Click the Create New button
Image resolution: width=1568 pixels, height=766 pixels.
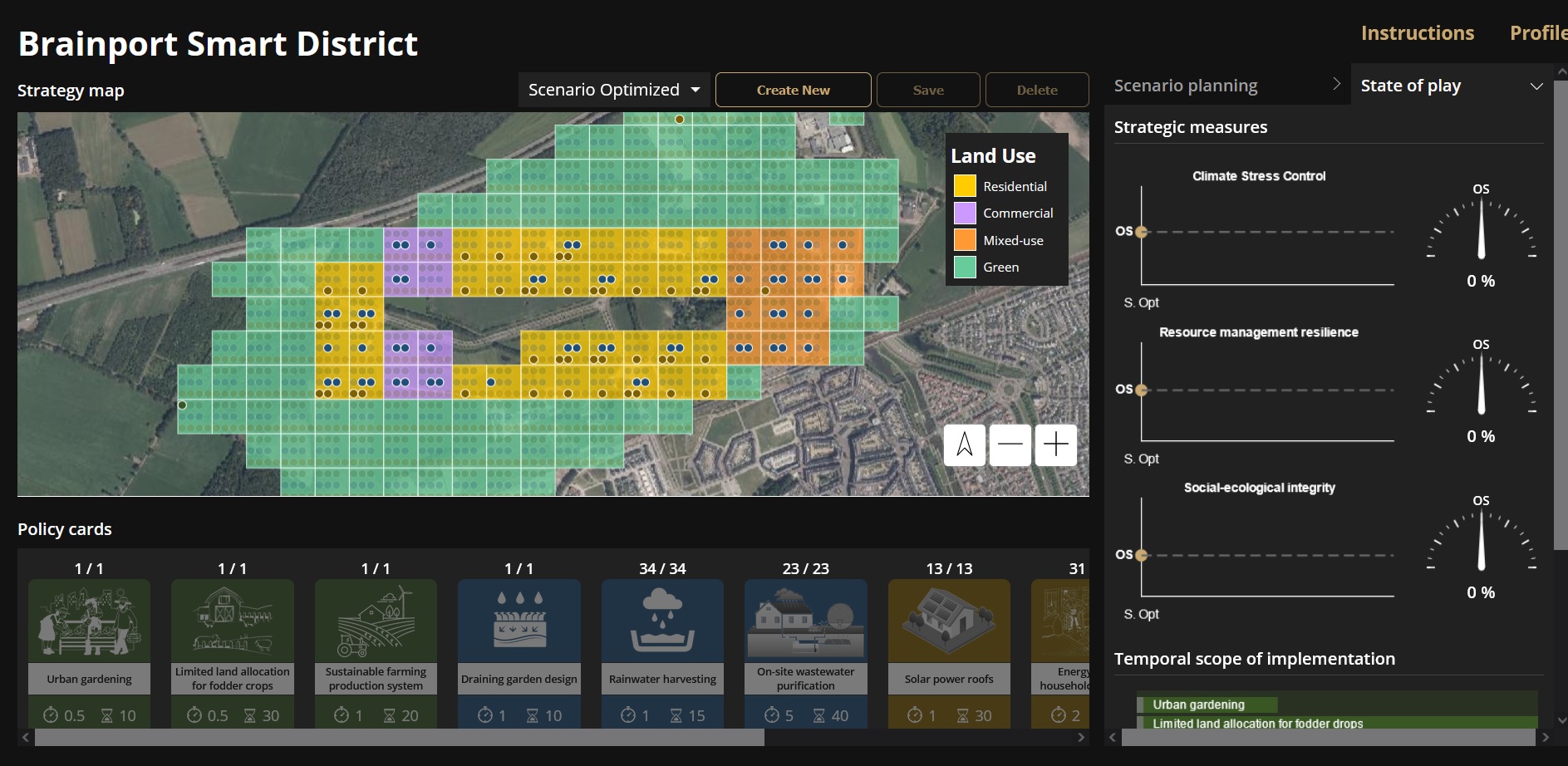click(793, 90)
